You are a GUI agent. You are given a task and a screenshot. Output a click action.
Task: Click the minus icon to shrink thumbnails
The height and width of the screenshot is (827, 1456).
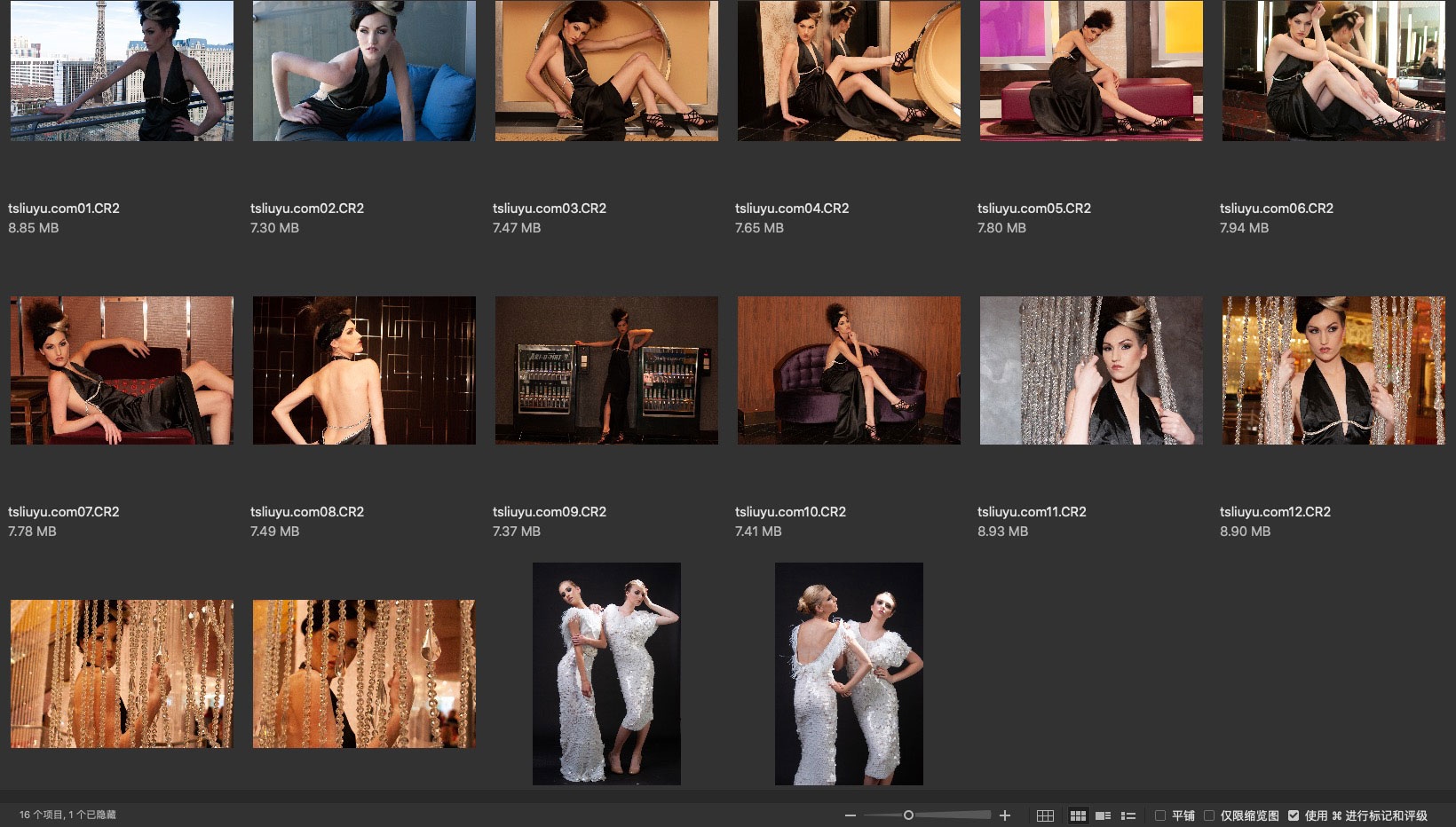tap(850, 815)
